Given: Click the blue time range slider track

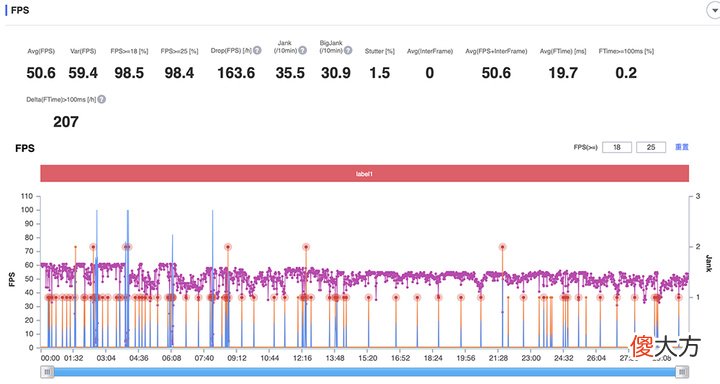Looking at the screenshot, I should (364, 372).
